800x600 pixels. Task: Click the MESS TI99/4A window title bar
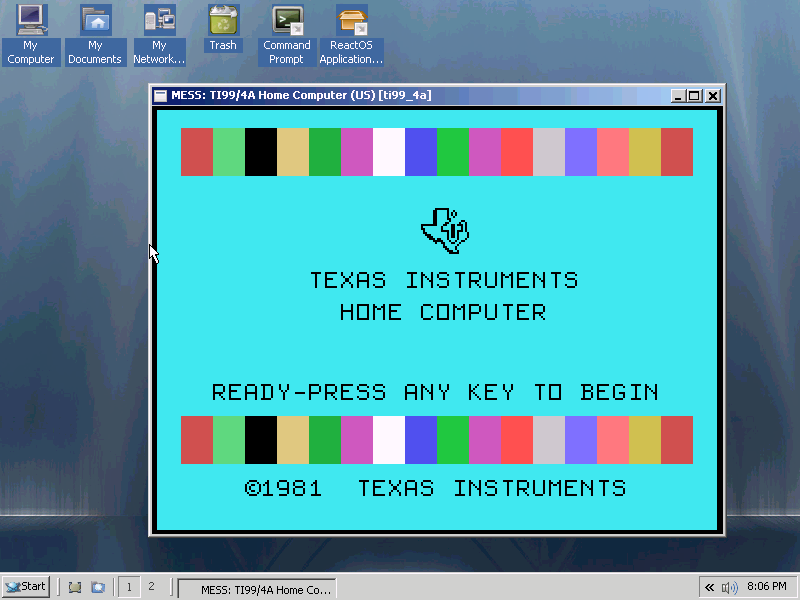pyautogui.click(x=400, y=96)
